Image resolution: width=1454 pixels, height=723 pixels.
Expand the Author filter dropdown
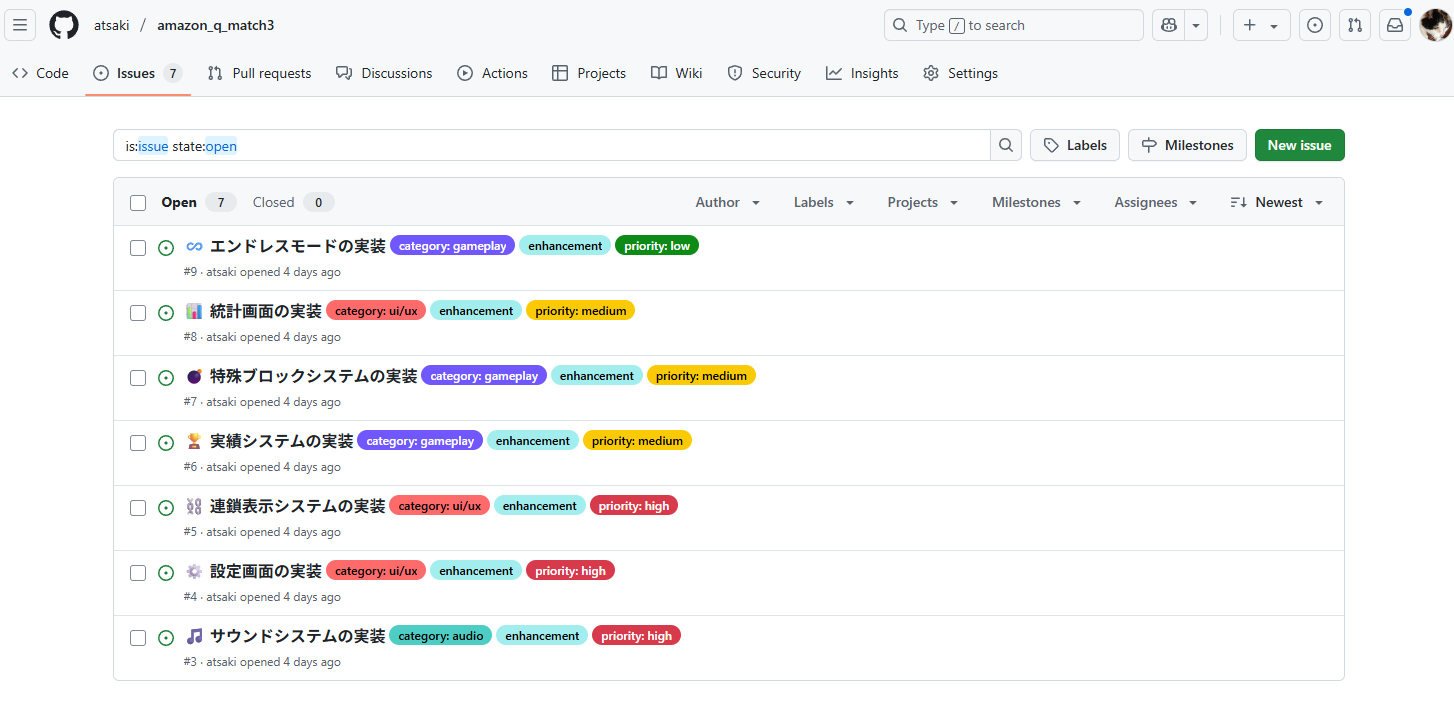click(x=728, y=202)
